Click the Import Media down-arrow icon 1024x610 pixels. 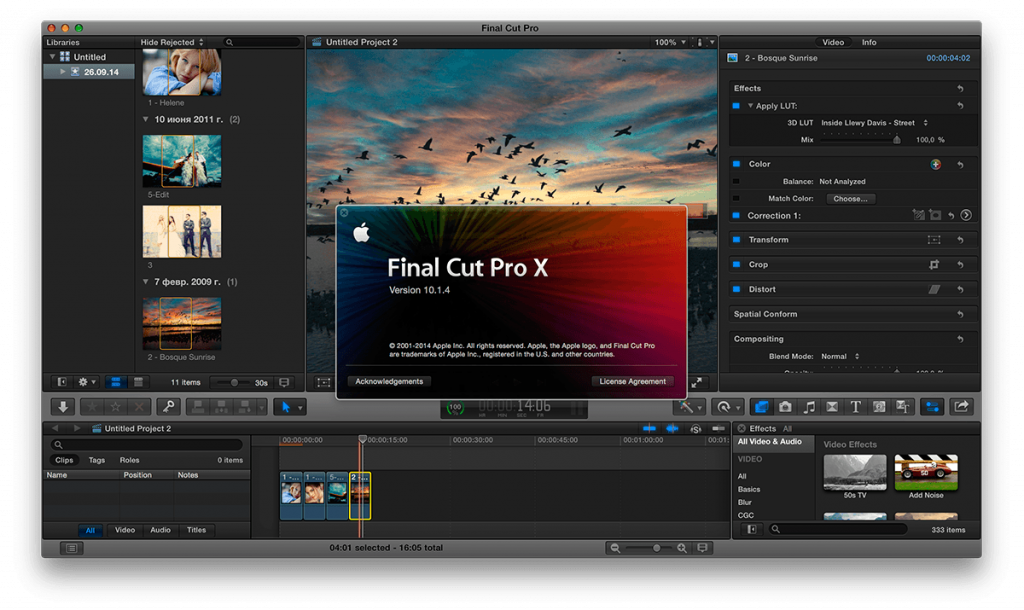click(x=63, y=407)
